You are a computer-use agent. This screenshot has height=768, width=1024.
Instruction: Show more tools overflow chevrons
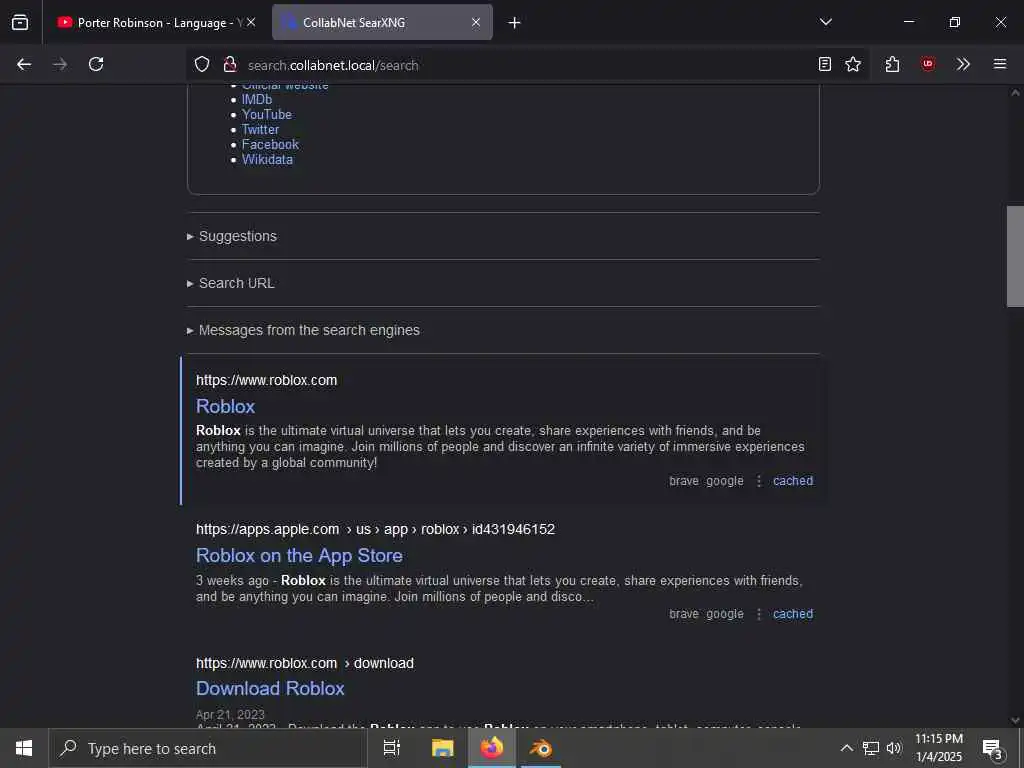click(x=963, y=64)
